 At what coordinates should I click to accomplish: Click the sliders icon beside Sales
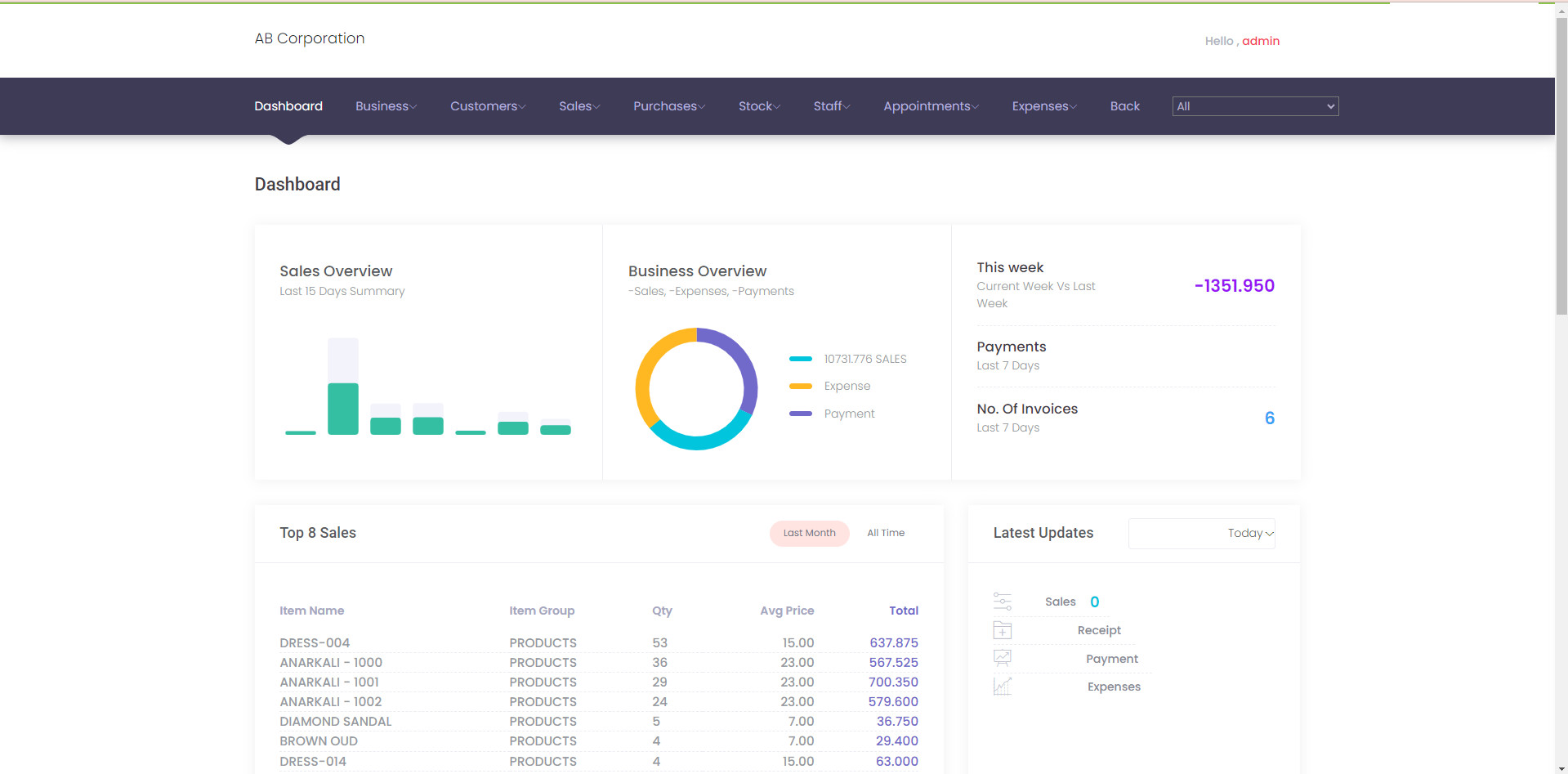[x=1002, y=602]
